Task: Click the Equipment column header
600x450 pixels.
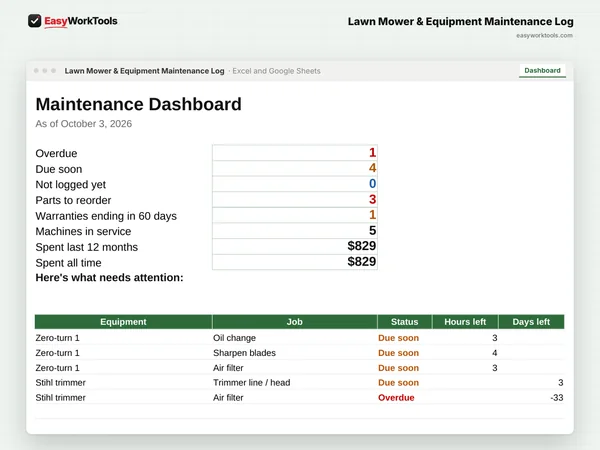Action: pyautogui.click(x=123, y=322)
